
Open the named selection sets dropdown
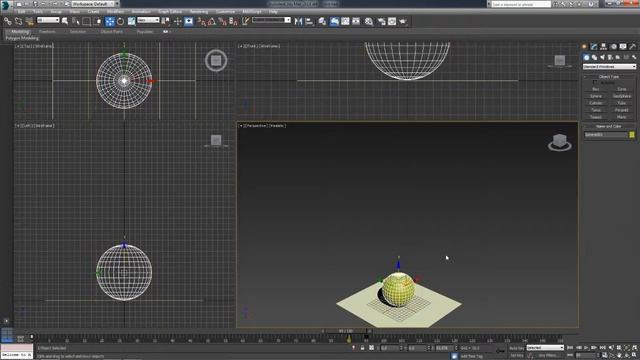tap(271, 20)
